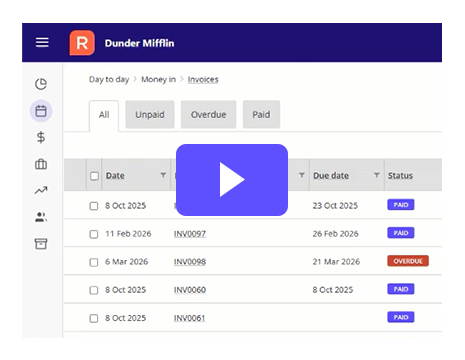Open invoice INV0097
Viewport: 465px width, 360px height.
190,234
